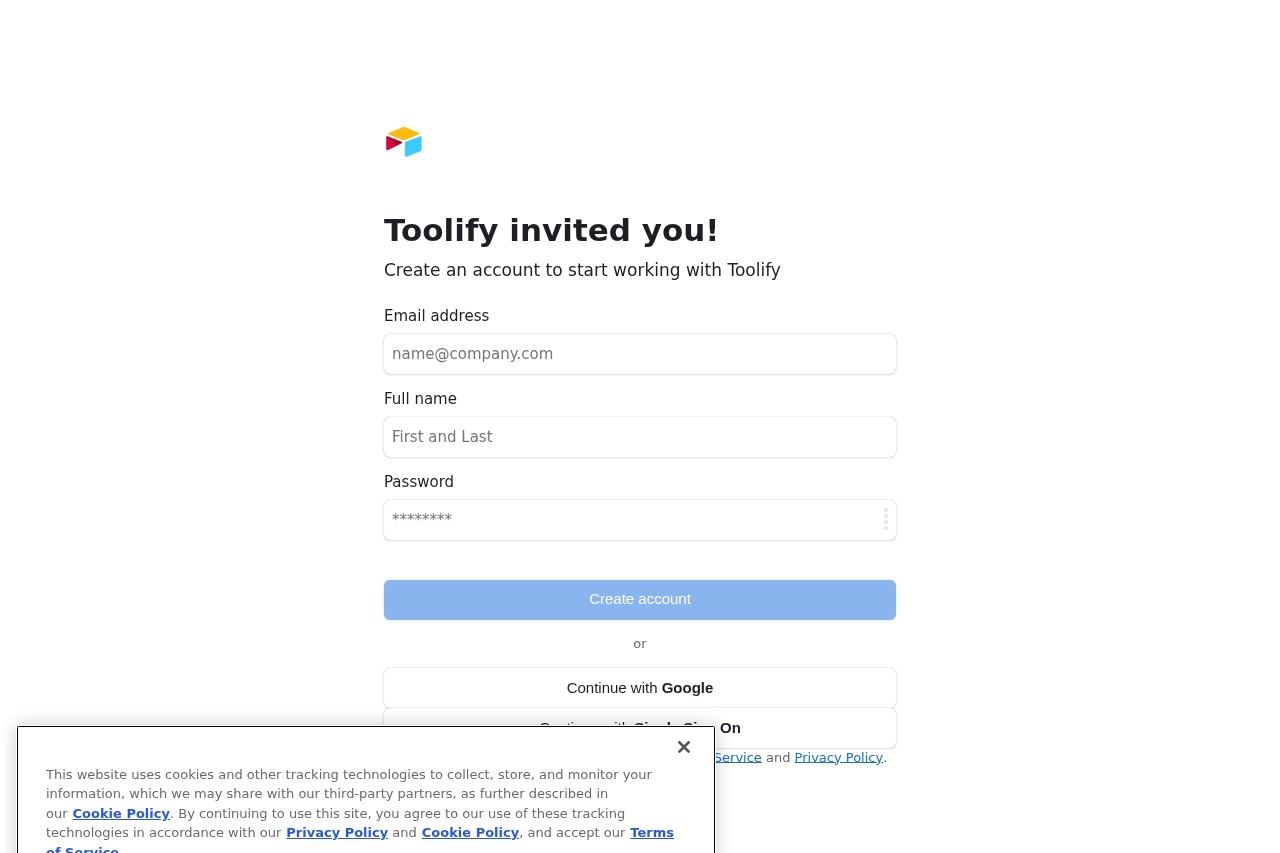Open the first Cookie Policy link in banner
The height and width of the screenshot is (853, 1280).
point(121,814)
